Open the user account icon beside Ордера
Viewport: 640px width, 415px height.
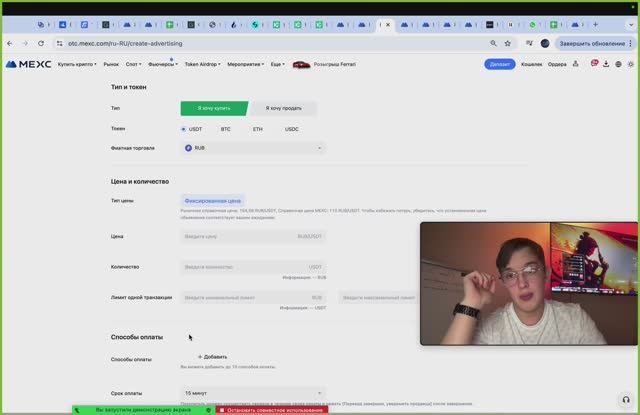[x=576, y=64]
